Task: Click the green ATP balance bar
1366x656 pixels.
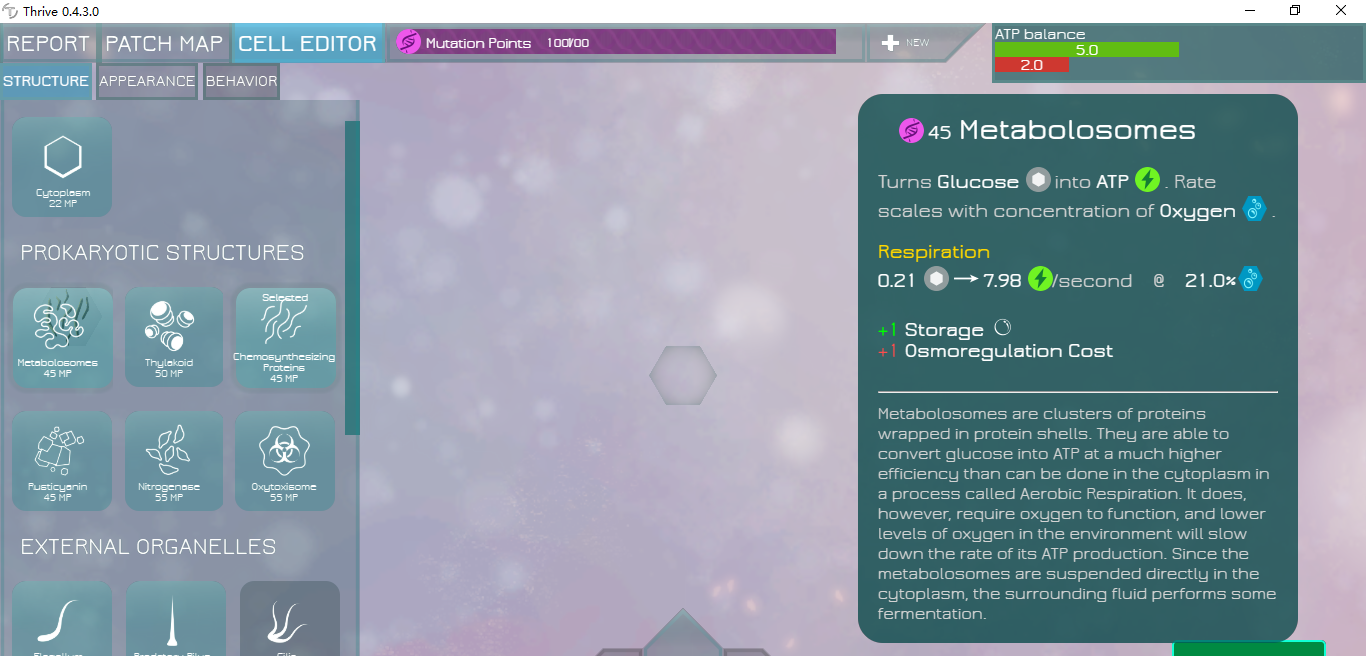Action: 1087,48
